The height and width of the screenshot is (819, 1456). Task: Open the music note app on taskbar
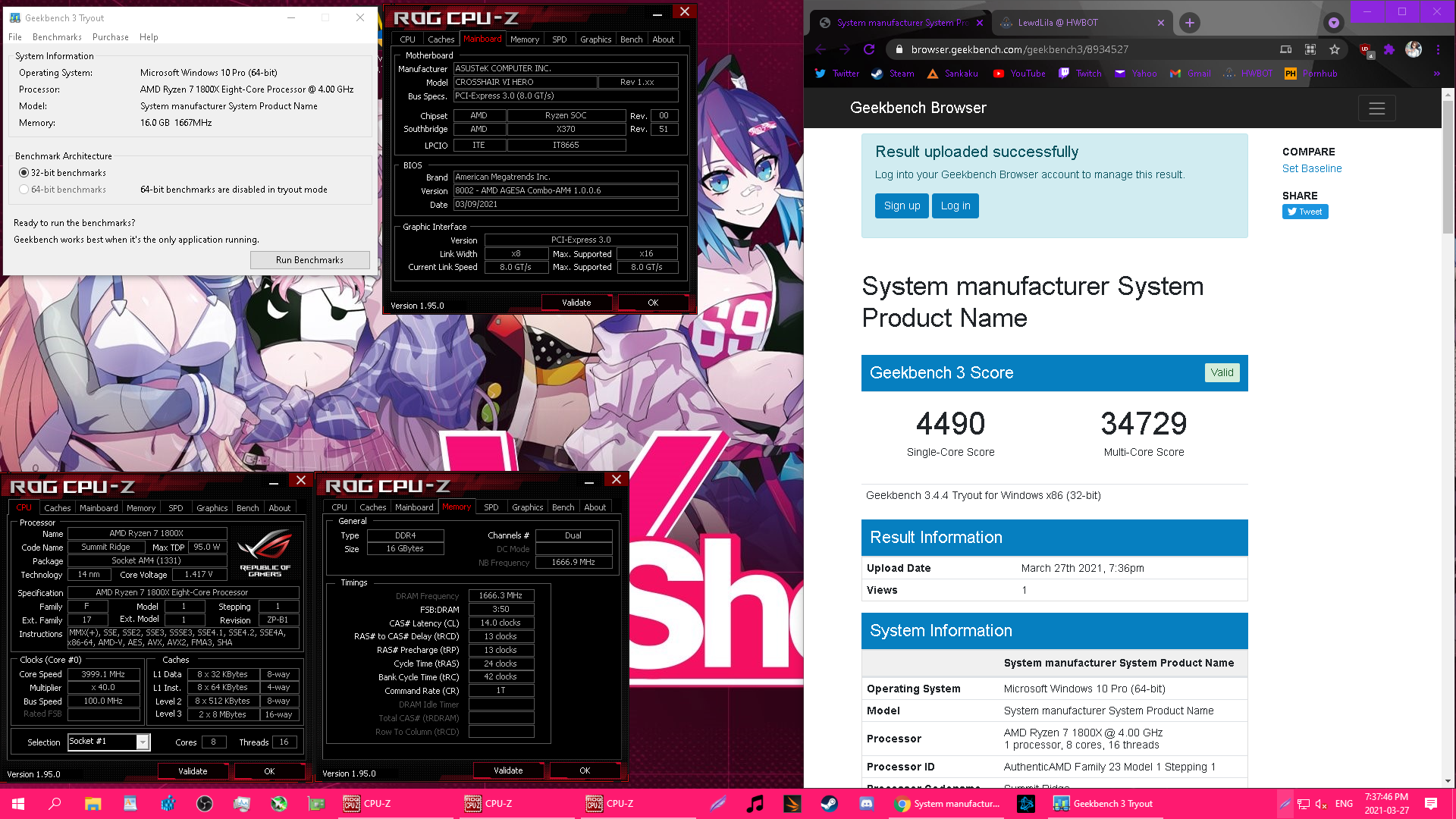click(x=755, y=804)
